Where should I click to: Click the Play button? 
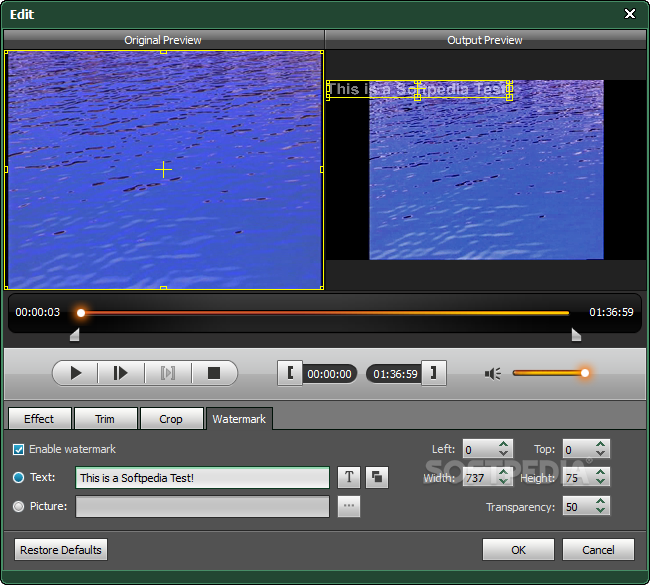[x=75, y=373]
